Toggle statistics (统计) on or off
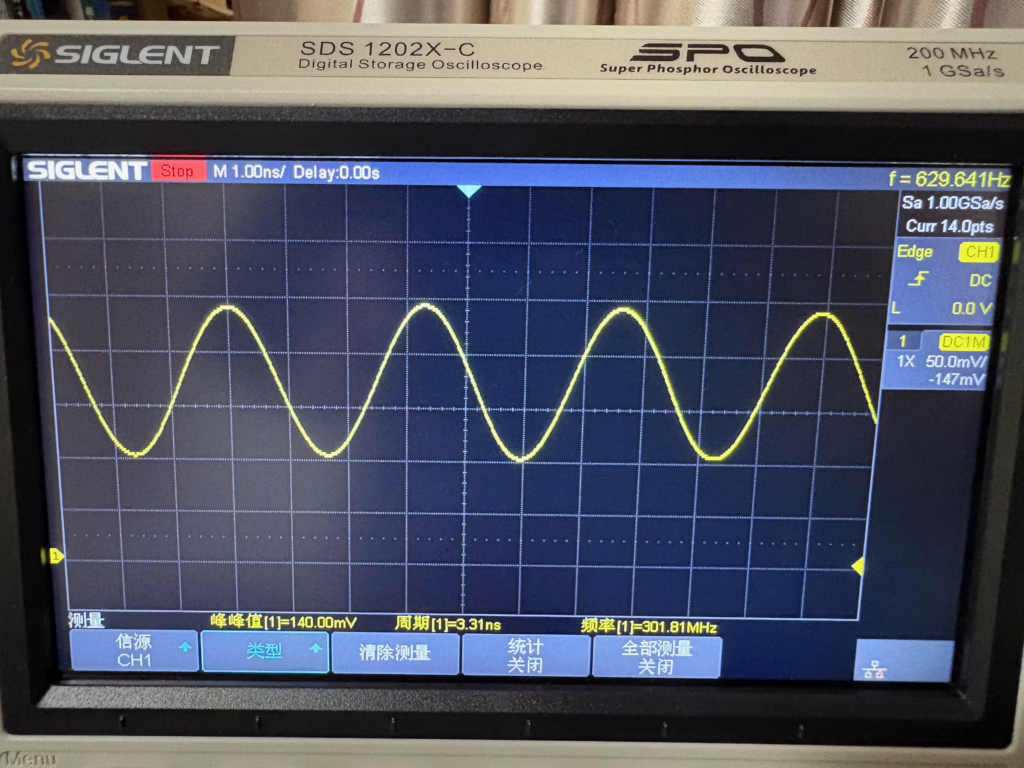This screenshot has height=768, width=1024. coord(525,655)
